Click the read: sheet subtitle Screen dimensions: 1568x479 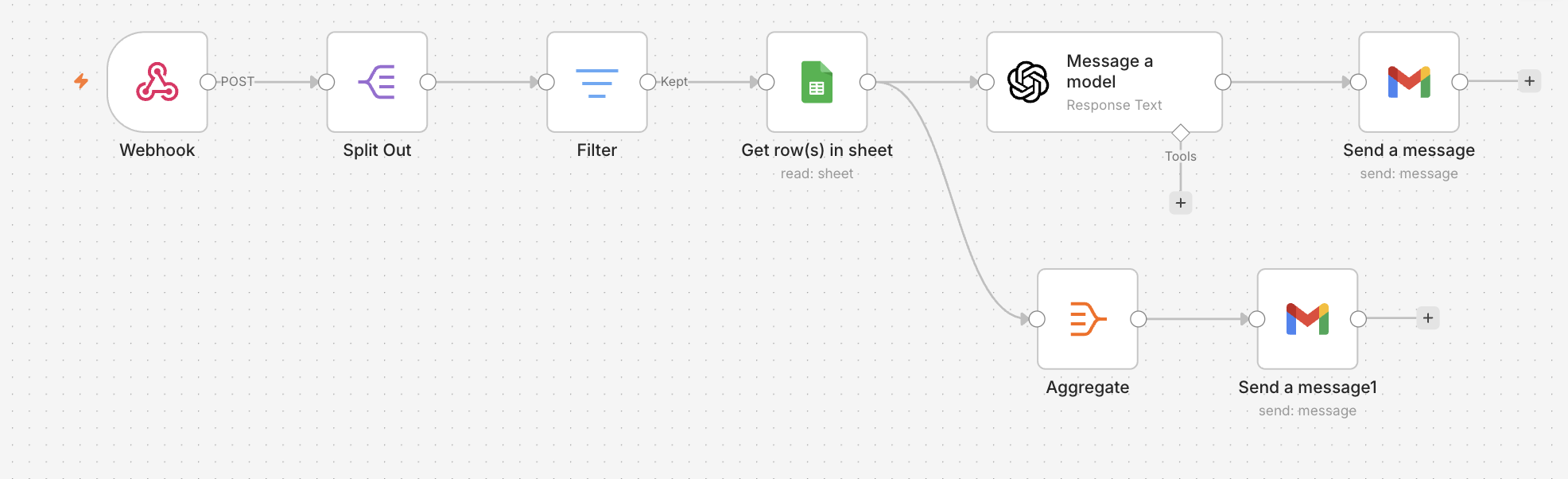[817, 173]
